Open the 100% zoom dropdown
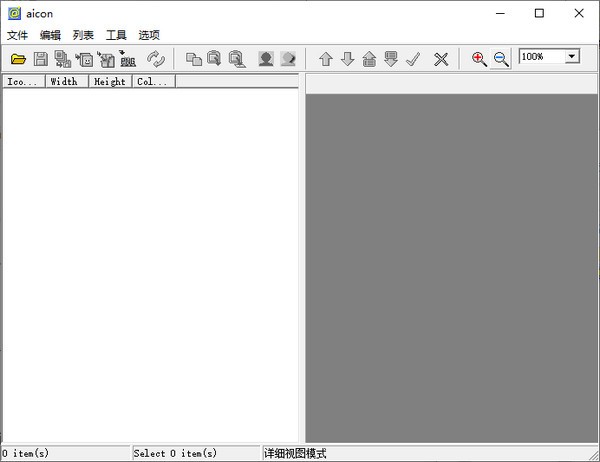This screenshot has width=600, height=462. point(572,57)
